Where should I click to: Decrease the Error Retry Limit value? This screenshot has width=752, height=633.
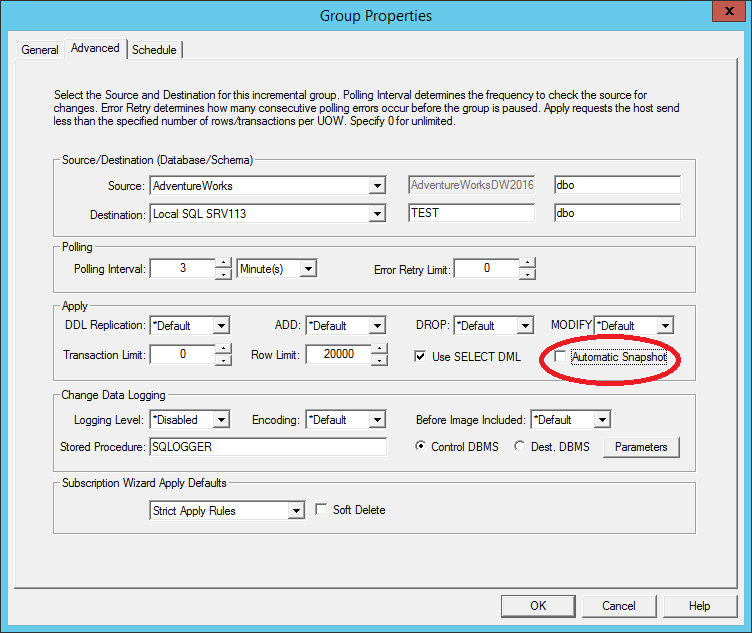tap(527, 274)
